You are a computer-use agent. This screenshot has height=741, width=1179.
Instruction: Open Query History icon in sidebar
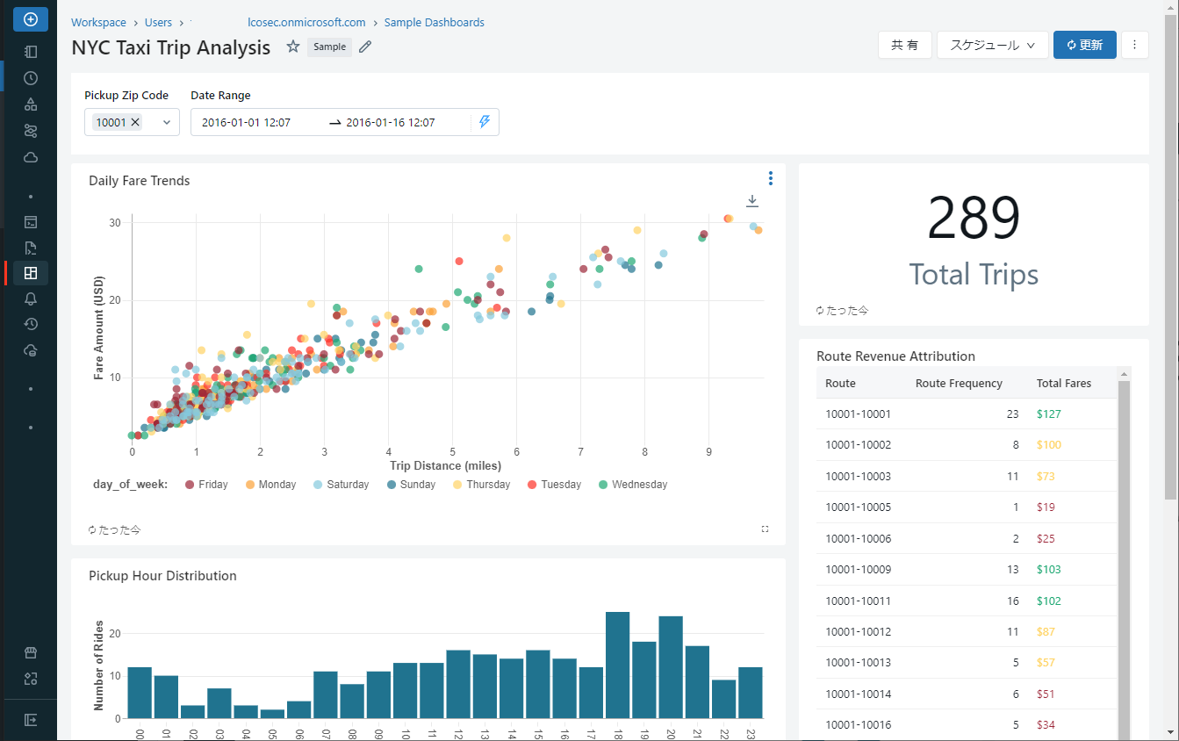(30, 324)
